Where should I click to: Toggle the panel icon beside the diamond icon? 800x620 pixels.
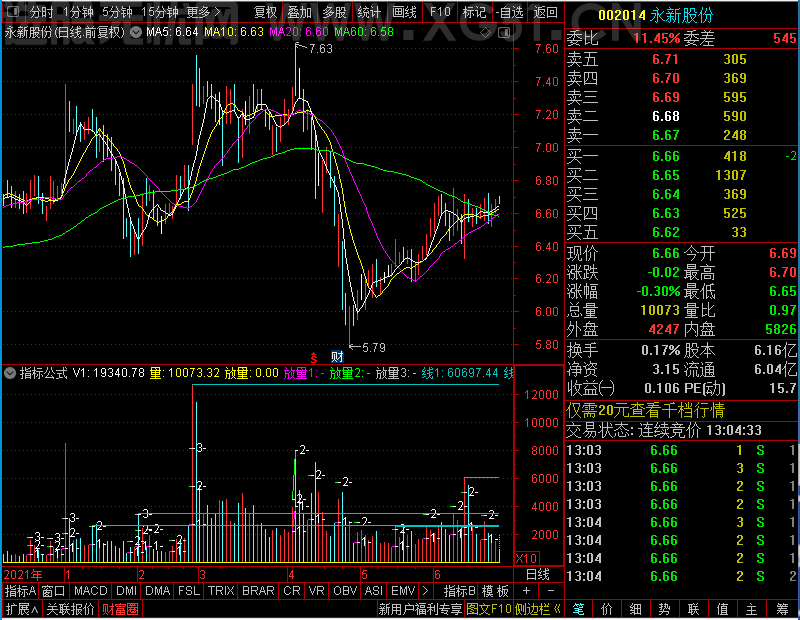pyautogui.click(x=504, y=33)
